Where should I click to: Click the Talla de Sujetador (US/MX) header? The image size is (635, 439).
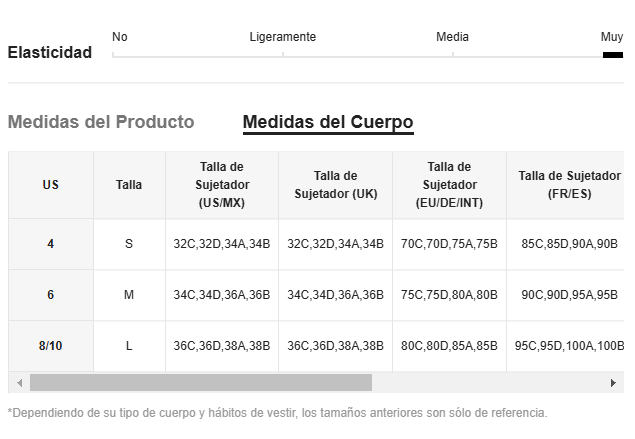tap(222, 185)
